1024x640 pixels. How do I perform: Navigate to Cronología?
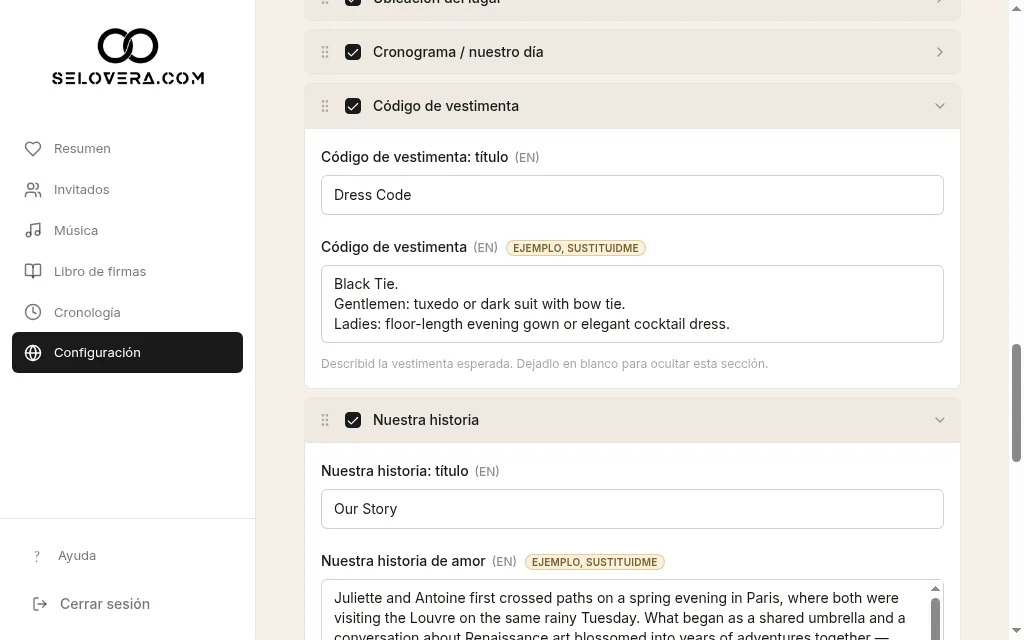(127, 312)
